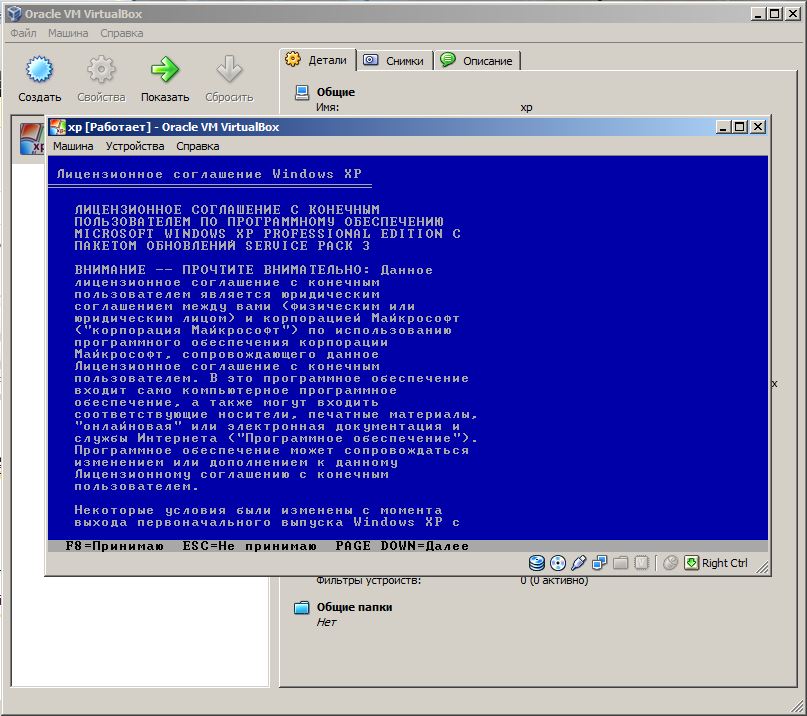Click the PAGE DOWN=Далее text in setup screen
Viewport: 807px width, 716px height.
coord(402,546)
